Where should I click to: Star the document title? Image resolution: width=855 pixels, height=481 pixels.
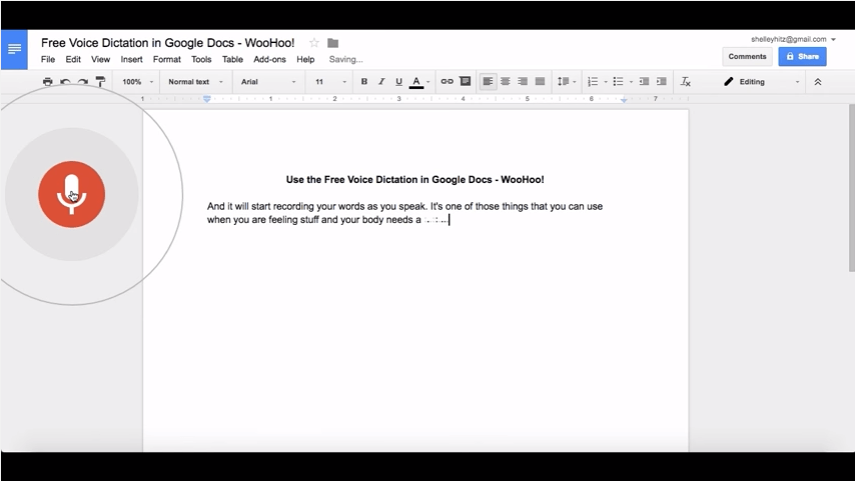314,43
